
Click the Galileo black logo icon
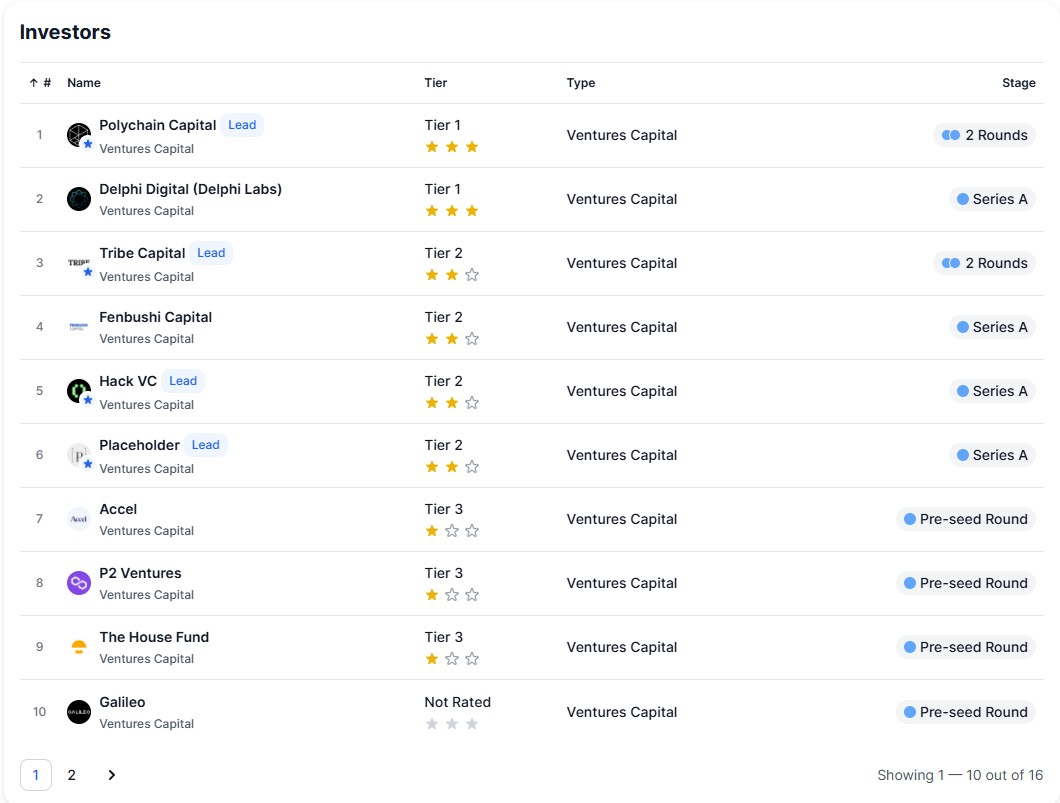point(79,712)
